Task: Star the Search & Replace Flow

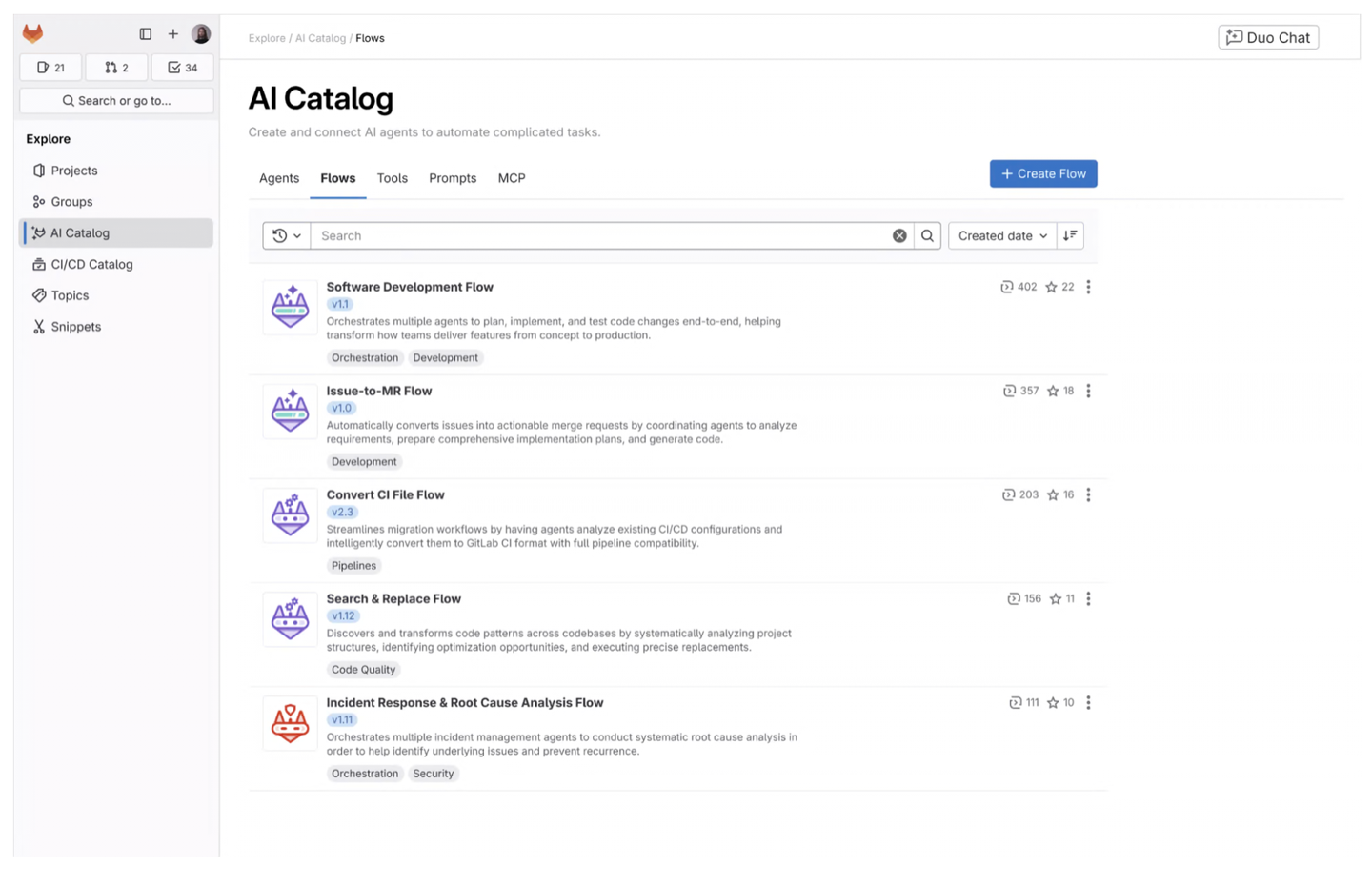Action: click(x=1056, y=599)
